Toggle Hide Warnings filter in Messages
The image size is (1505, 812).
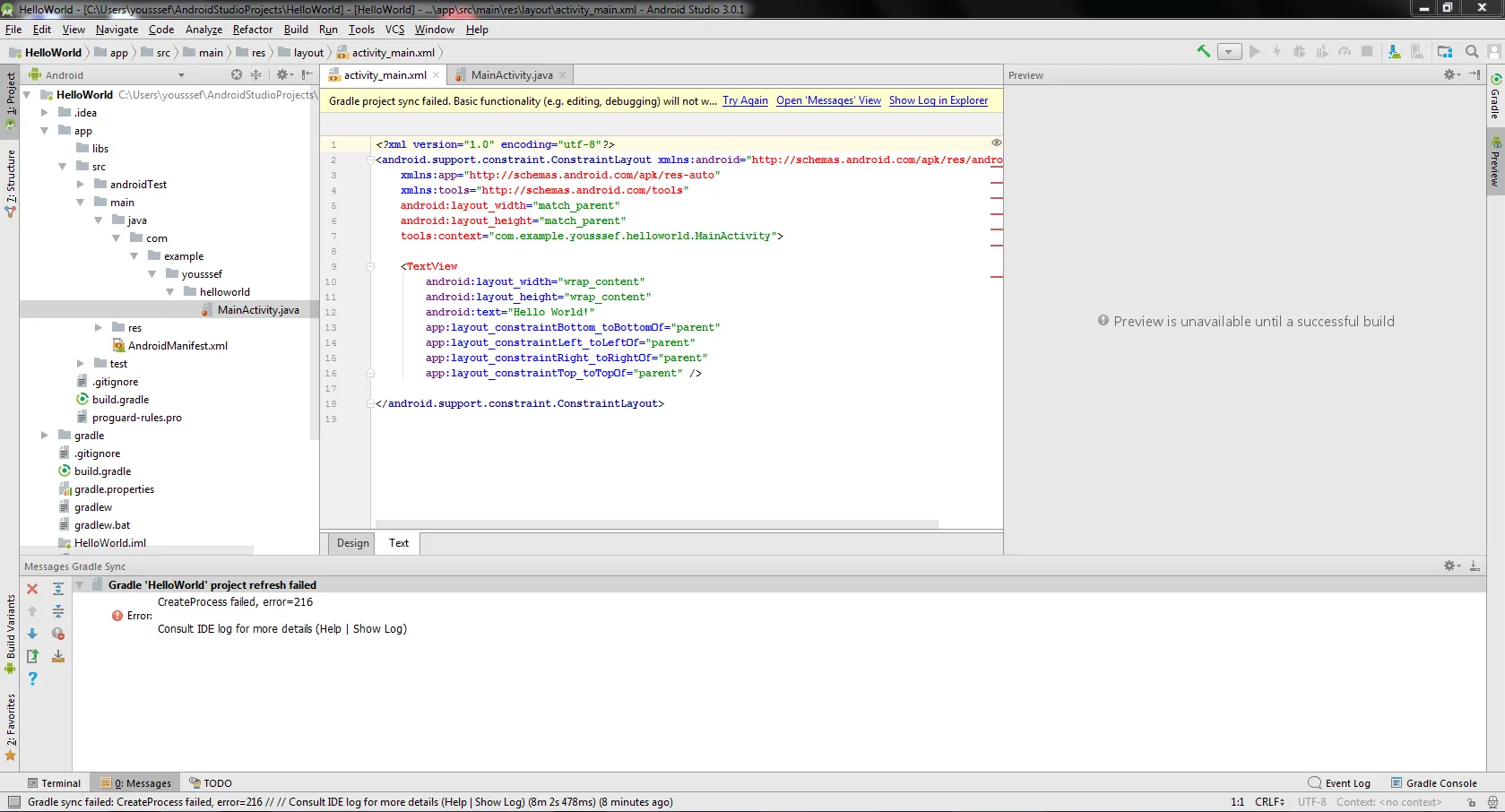click(58, 634)
